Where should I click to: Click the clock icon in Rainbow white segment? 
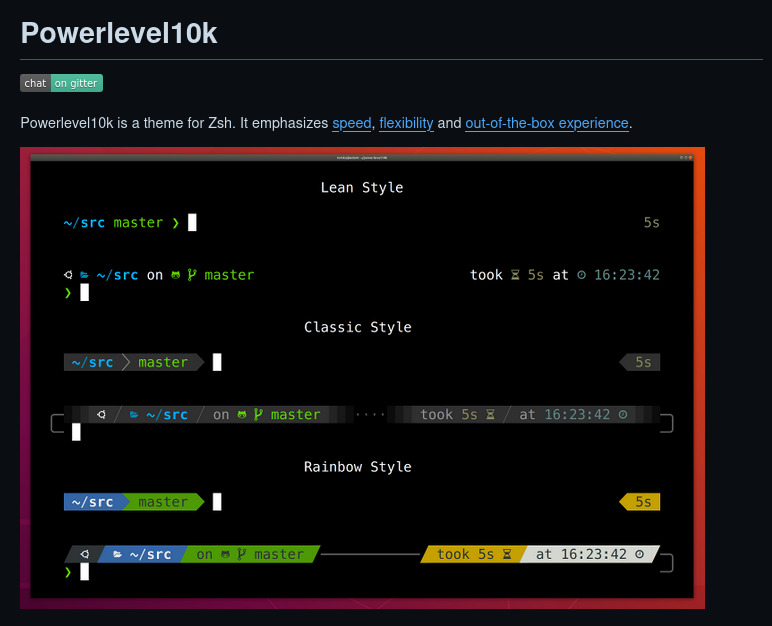(x=640, y=554)
